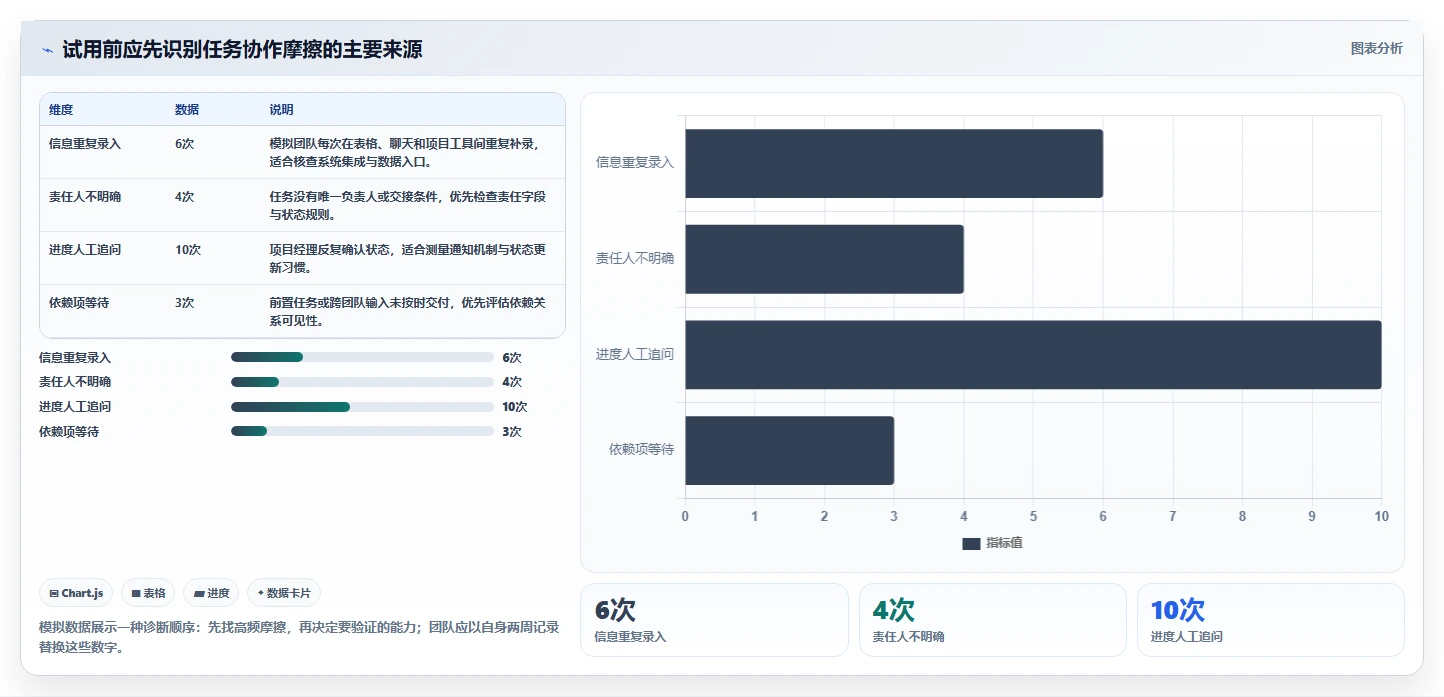The height and width of the screenshot is (697, 1444).
Task: Click the description starting 前置任务或跨团队输入
Action: pyautogui.click(x=408, y=311)
